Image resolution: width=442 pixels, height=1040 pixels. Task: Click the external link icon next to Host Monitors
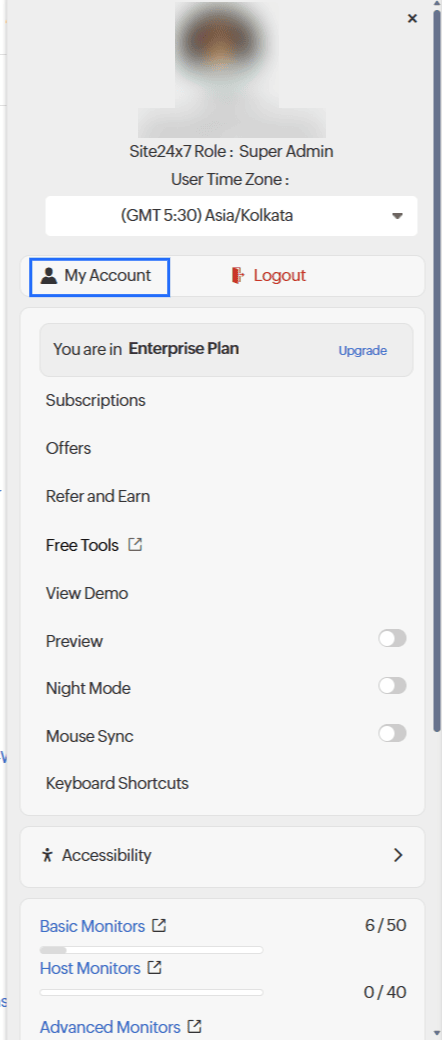tap(155, 968)
